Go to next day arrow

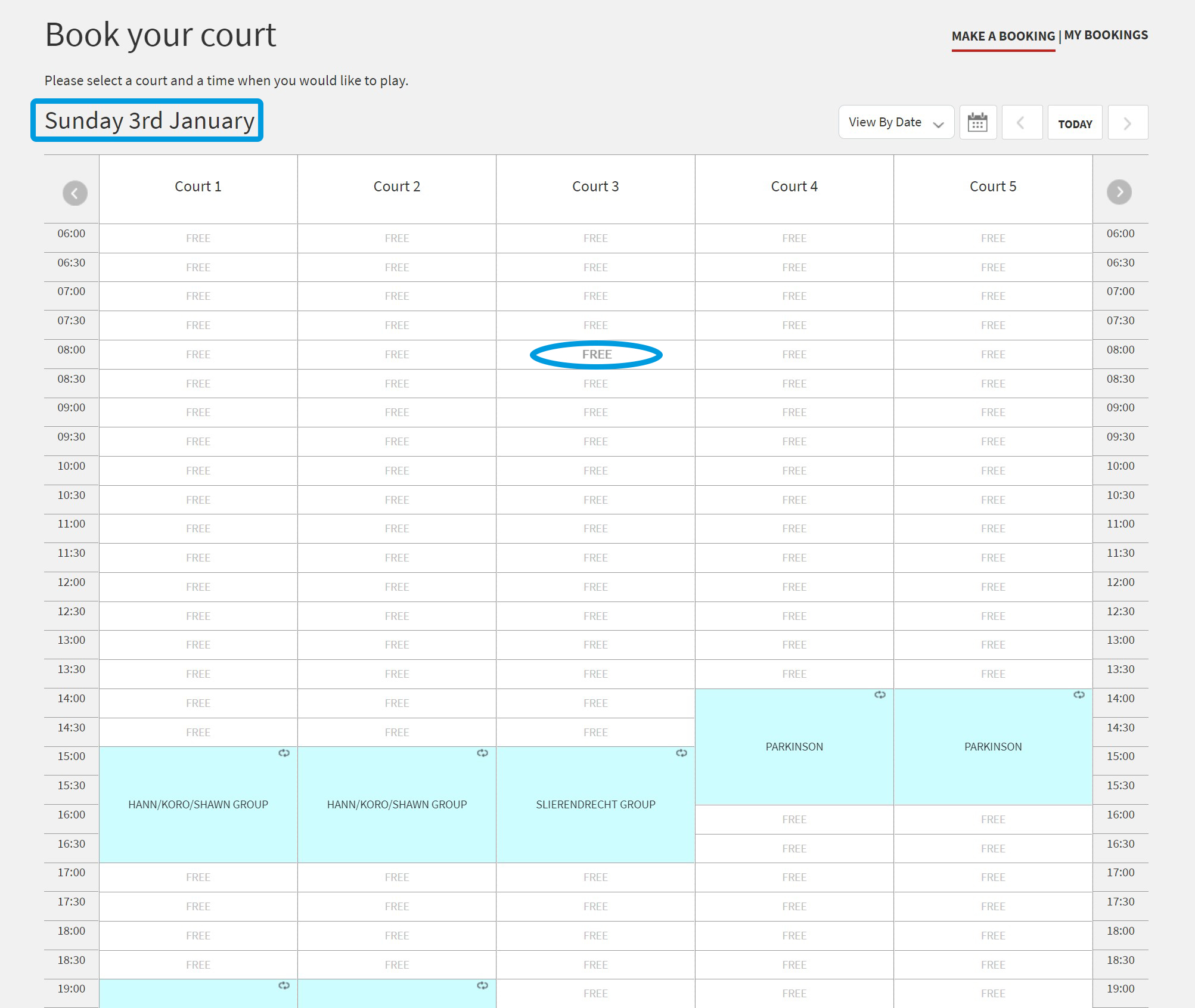(x=1127, y=123)
